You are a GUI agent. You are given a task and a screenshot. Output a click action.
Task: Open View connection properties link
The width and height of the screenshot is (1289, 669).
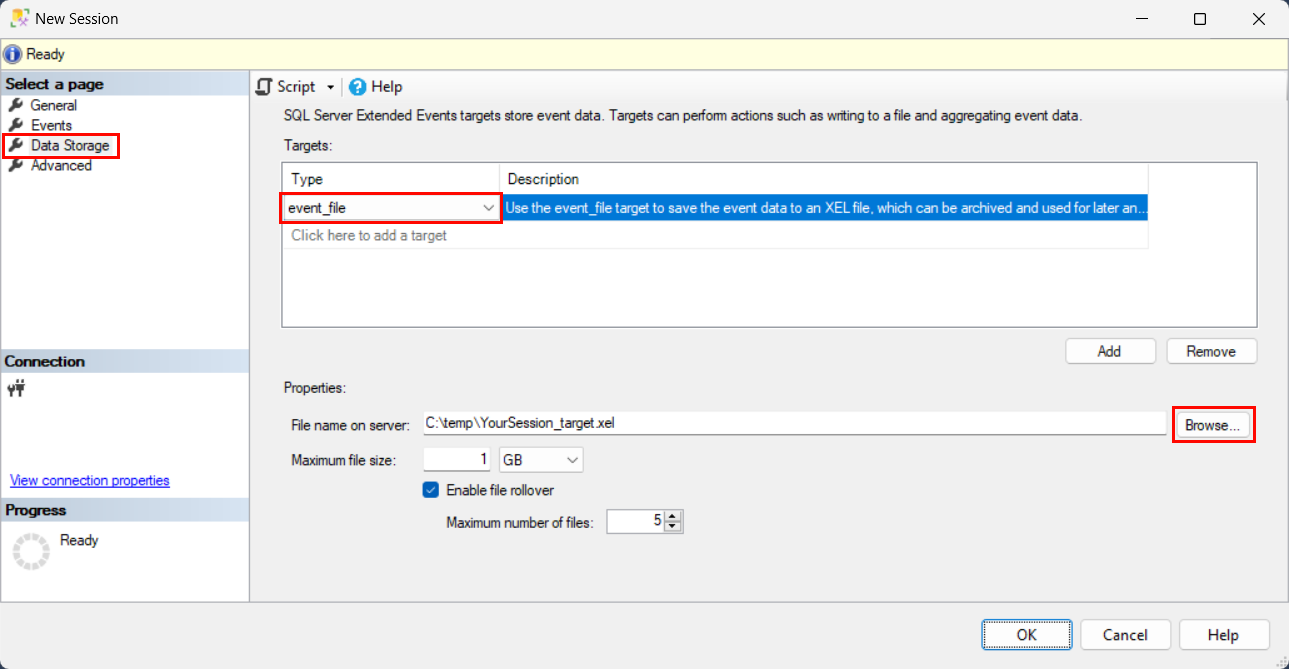point(90,481)
